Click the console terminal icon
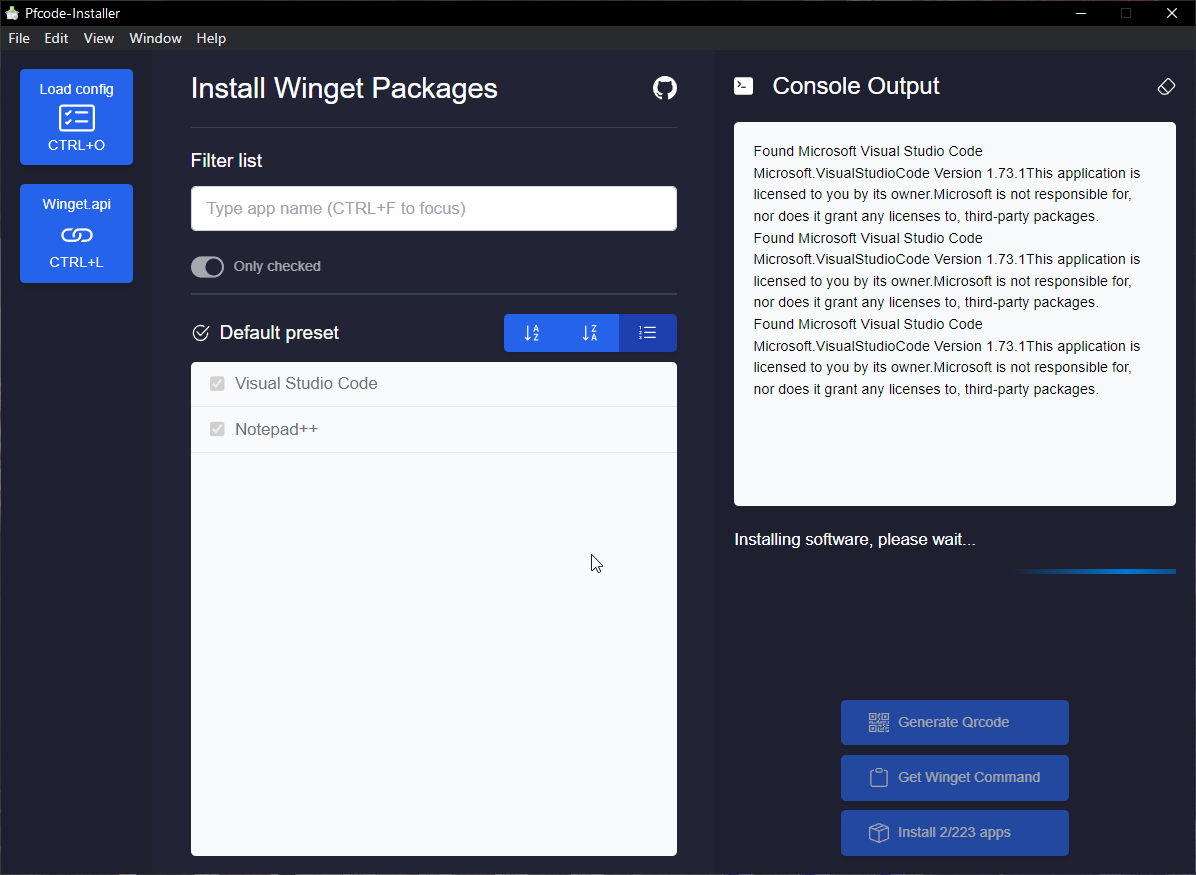Screen dimensions: 1196x875 coord(743,86)
